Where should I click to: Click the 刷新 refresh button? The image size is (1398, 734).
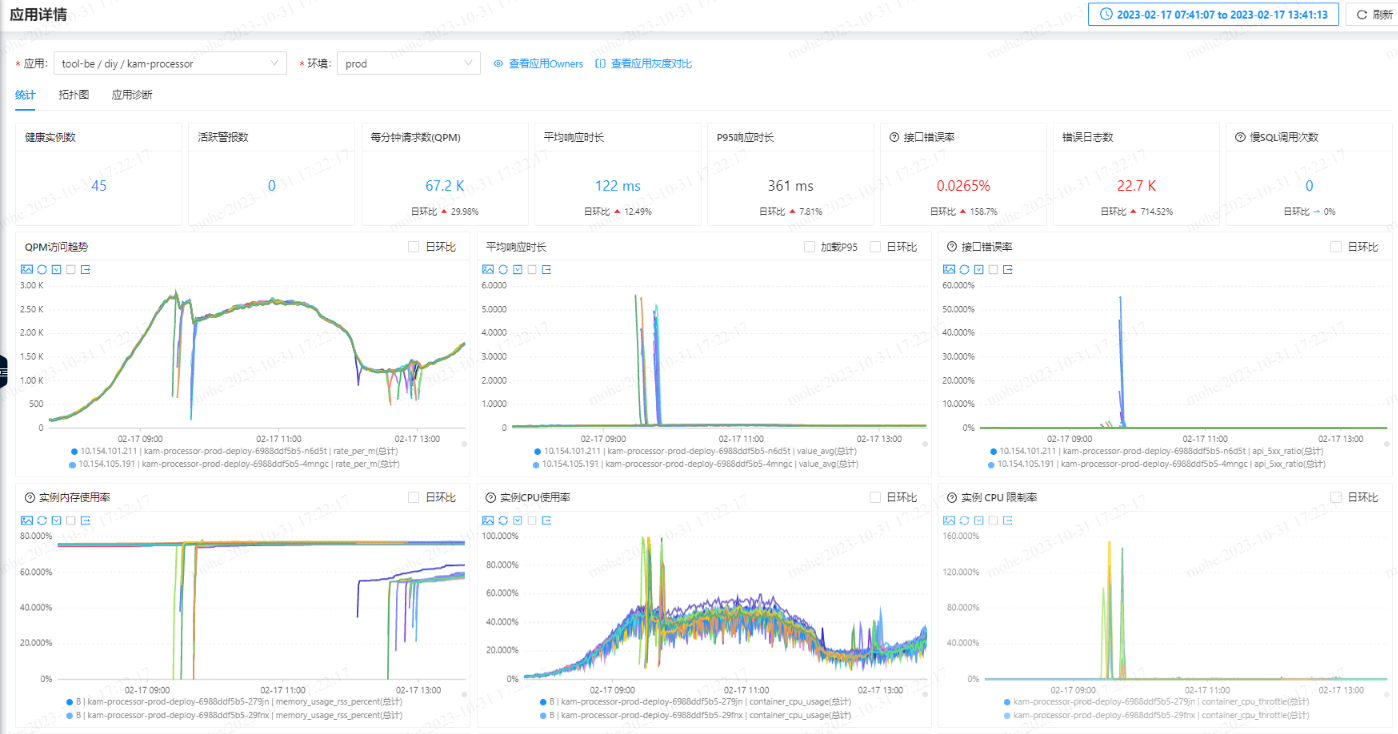click(x=1373, y=14)
